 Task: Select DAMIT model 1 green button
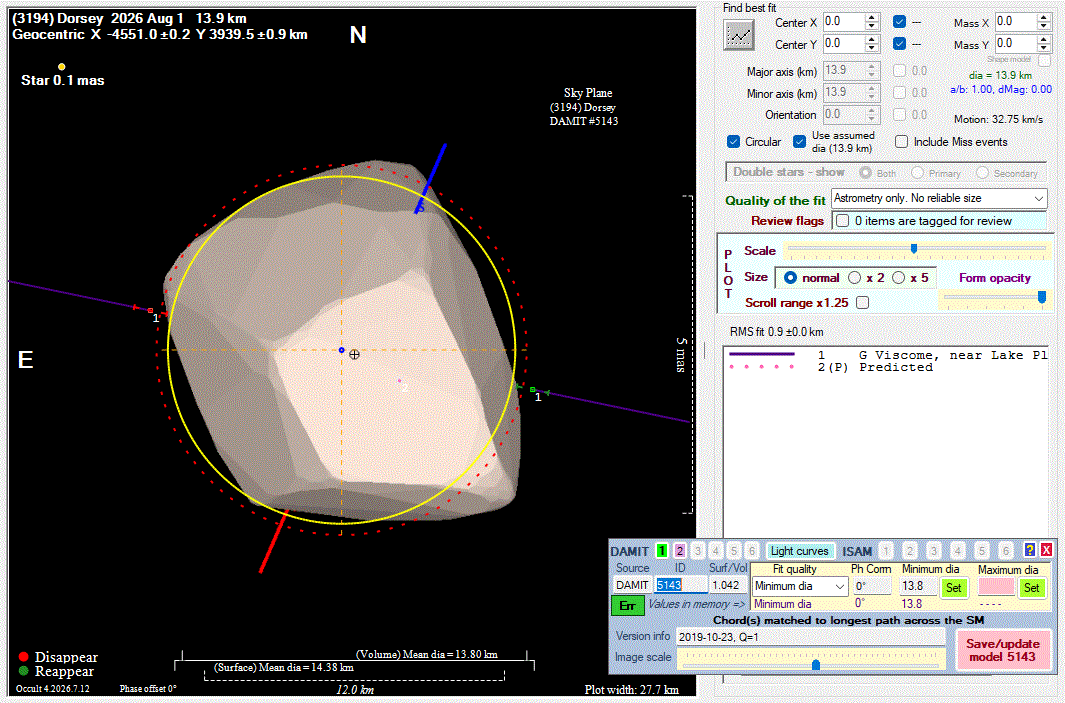pos(662,551)
